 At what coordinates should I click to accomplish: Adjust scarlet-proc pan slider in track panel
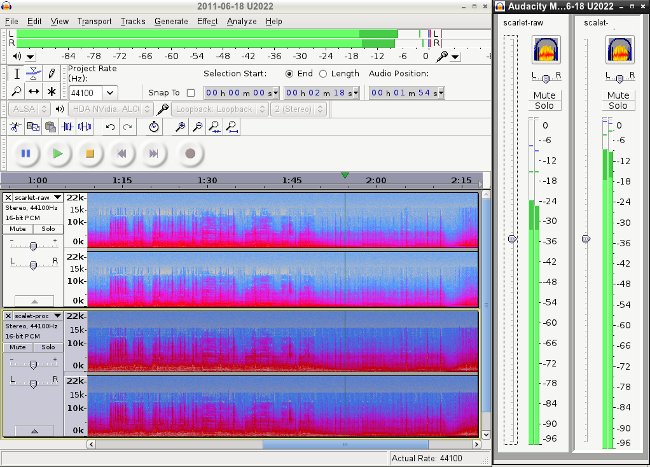(33, 384)
